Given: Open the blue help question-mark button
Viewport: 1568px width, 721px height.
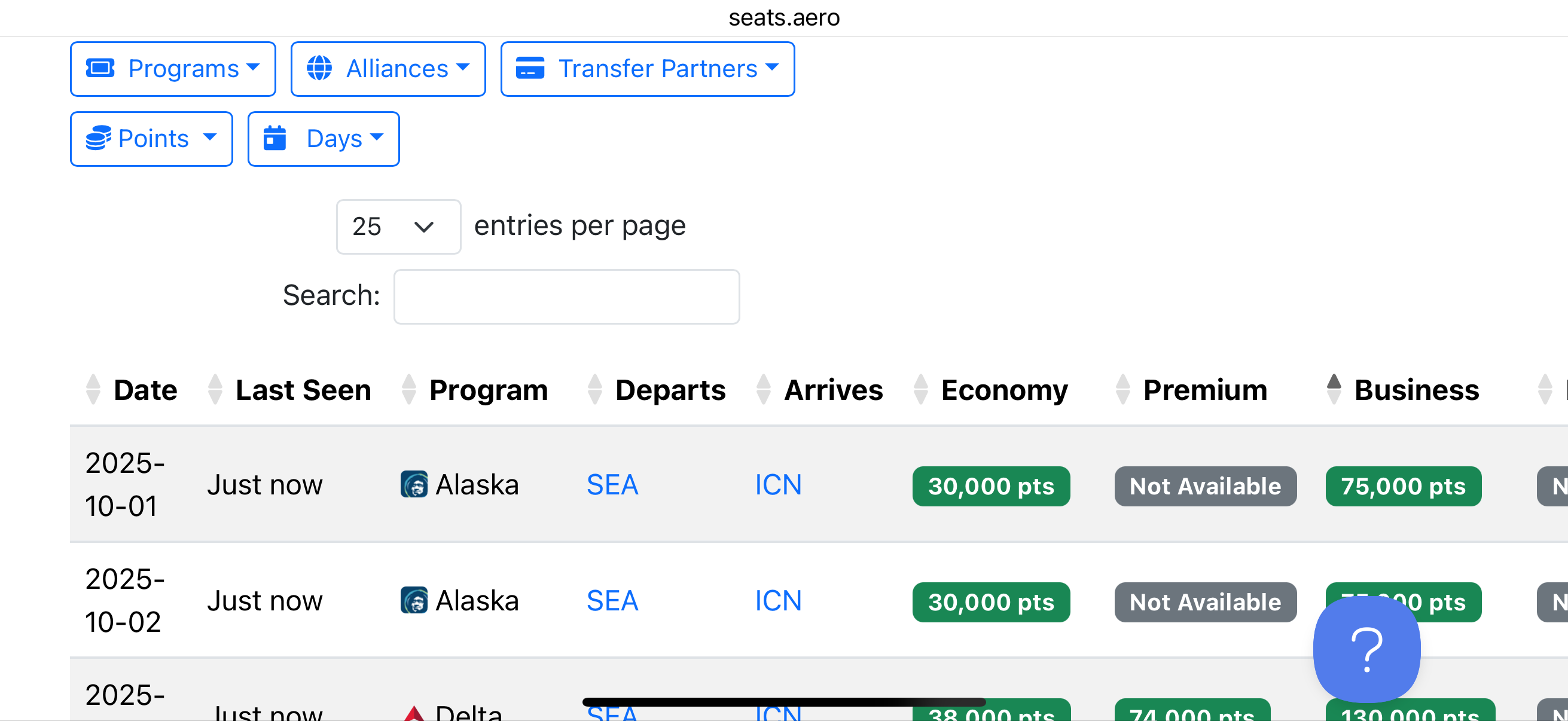Looking at the screenshot, I should (1366, 649).
